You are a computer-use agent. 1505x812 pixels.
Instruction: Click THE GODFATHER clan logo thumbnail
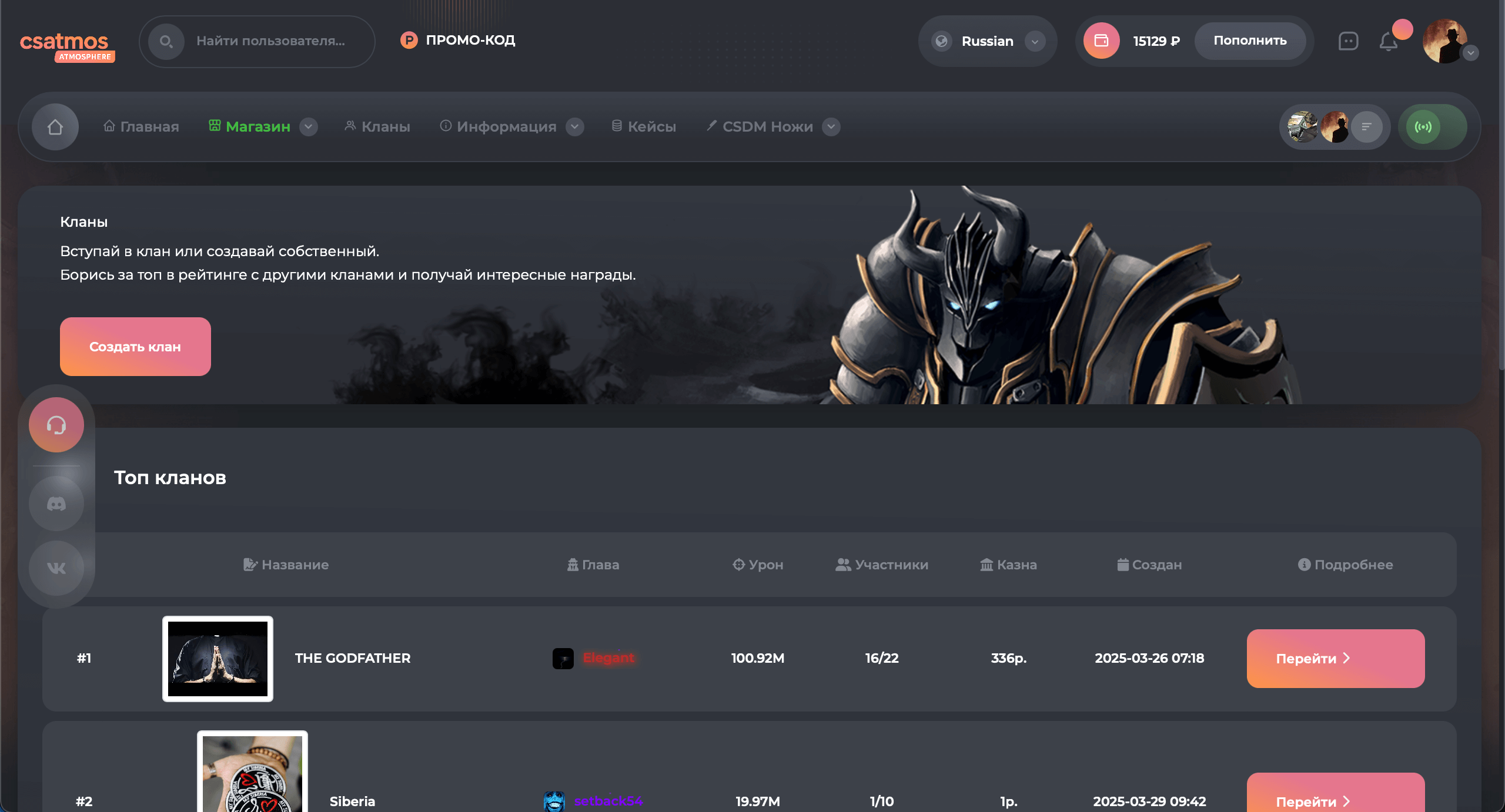point(218,659)
